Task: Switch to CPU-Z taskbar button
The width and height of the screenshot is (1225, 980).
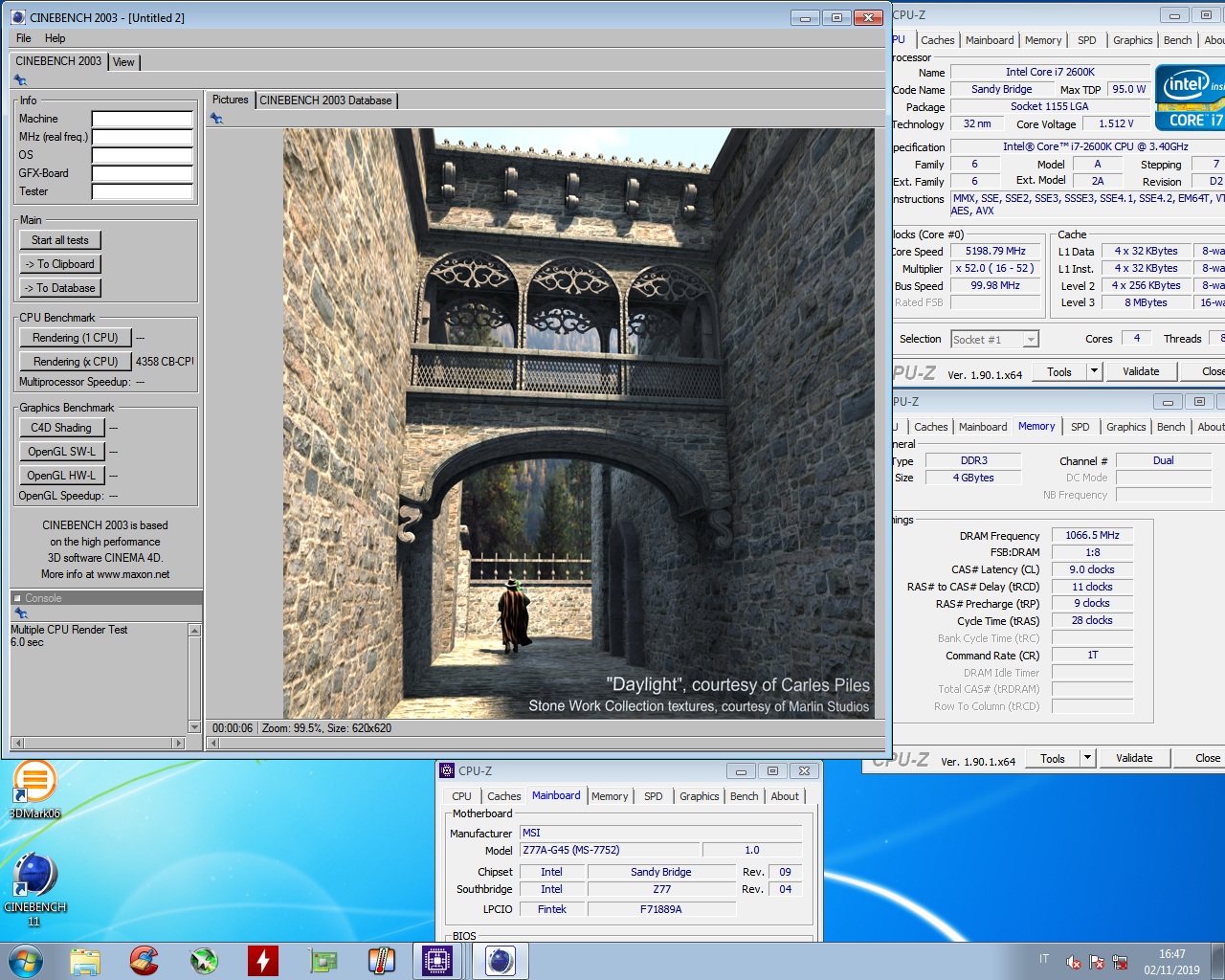Action: coord(437,961)
